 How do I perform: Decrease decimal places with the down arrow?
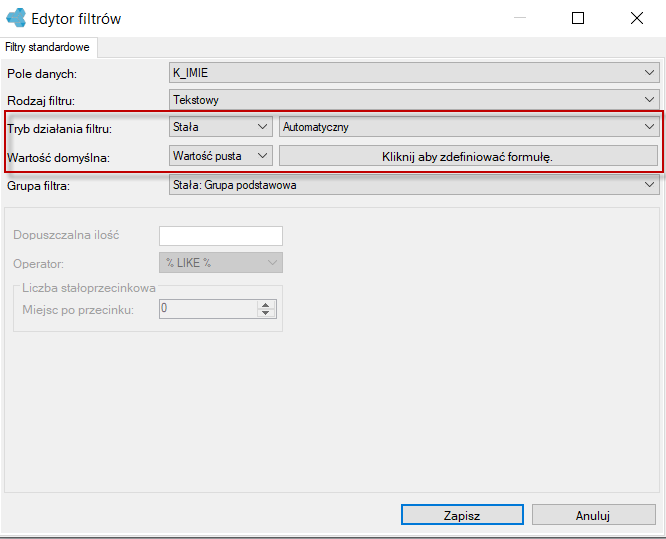(x=266, y=313)
